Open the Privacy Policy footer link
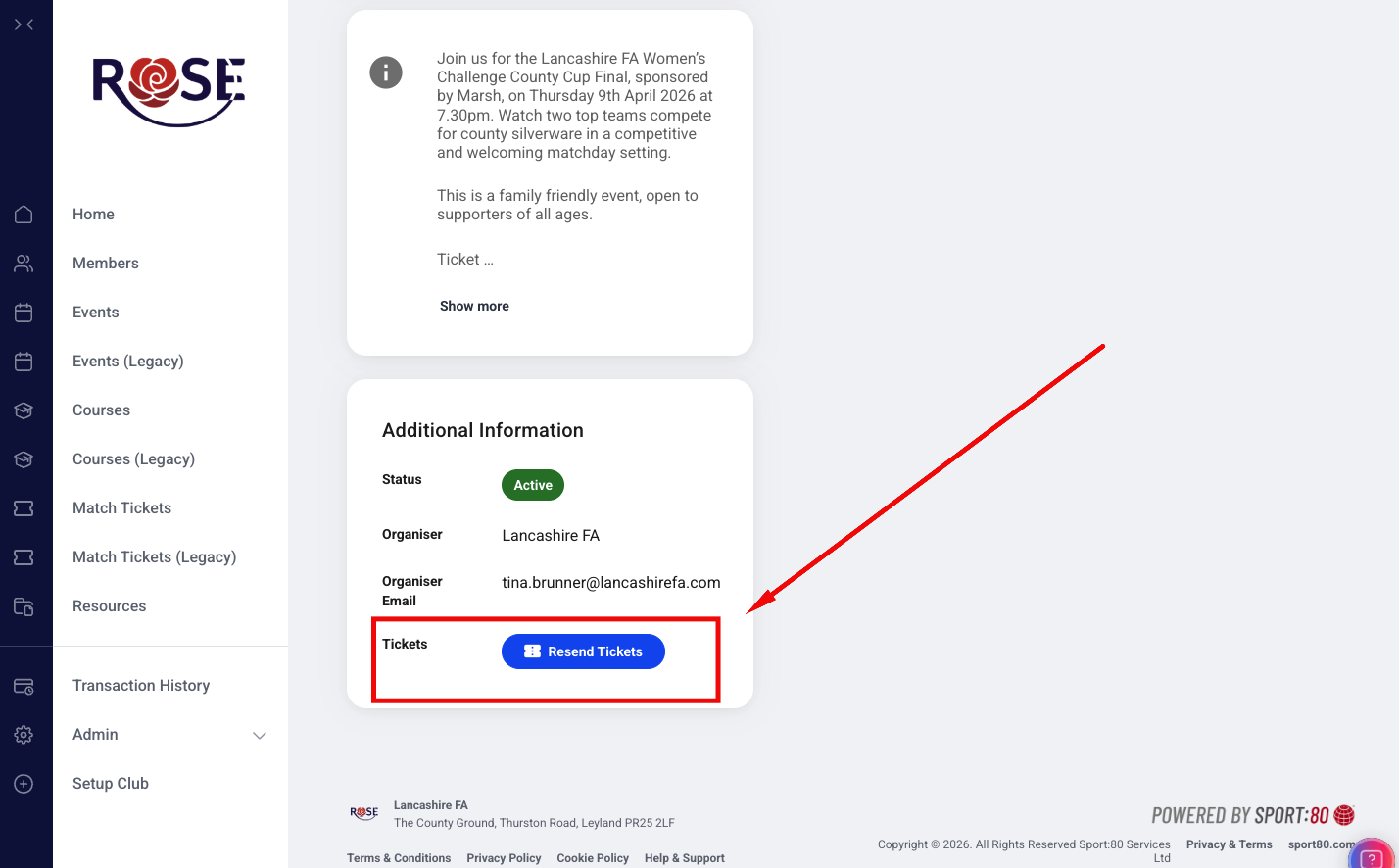This screenshot has width=1399, height=868. [504, 858]
